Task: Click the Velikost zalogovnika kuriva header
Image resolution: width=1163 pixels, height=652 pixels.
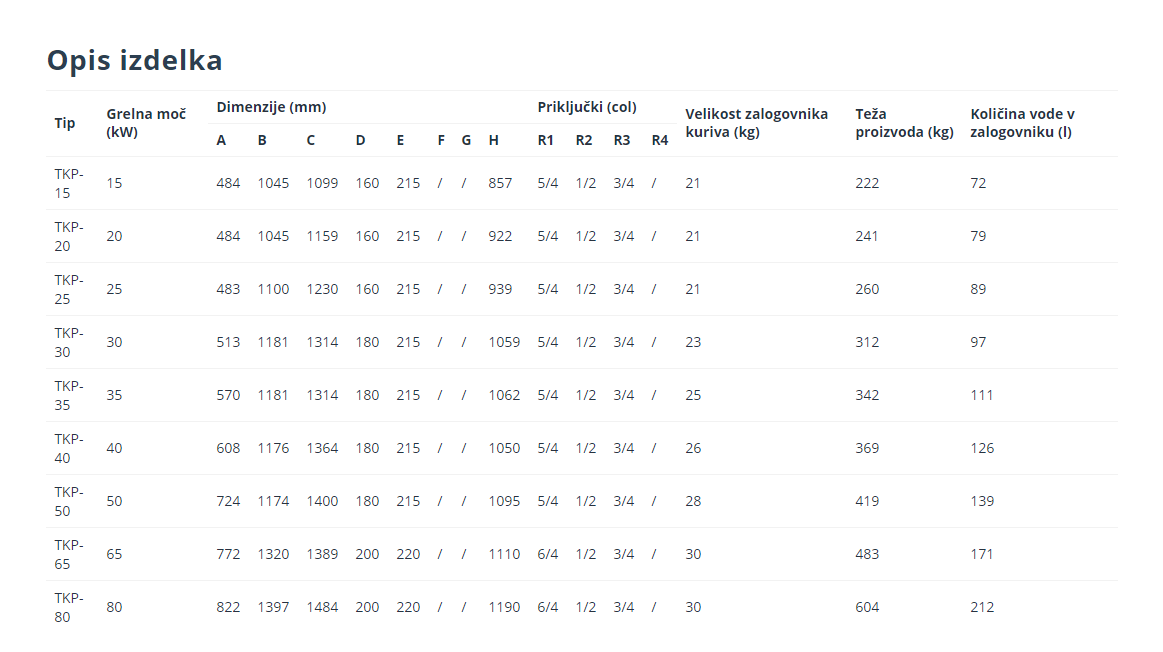Action: (x=756, y=123)
